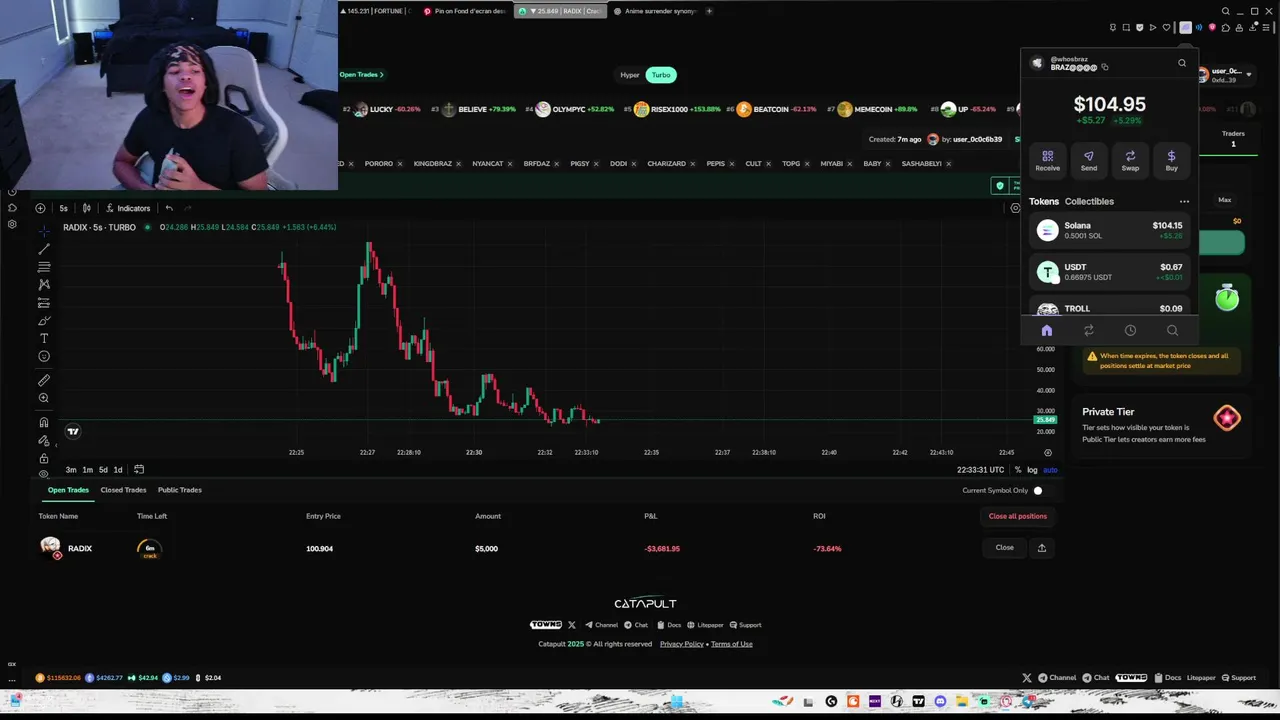Viewport: 1280px width, 720px height.
Task: Toggle lock all drawings
Action: pos(44,458)
